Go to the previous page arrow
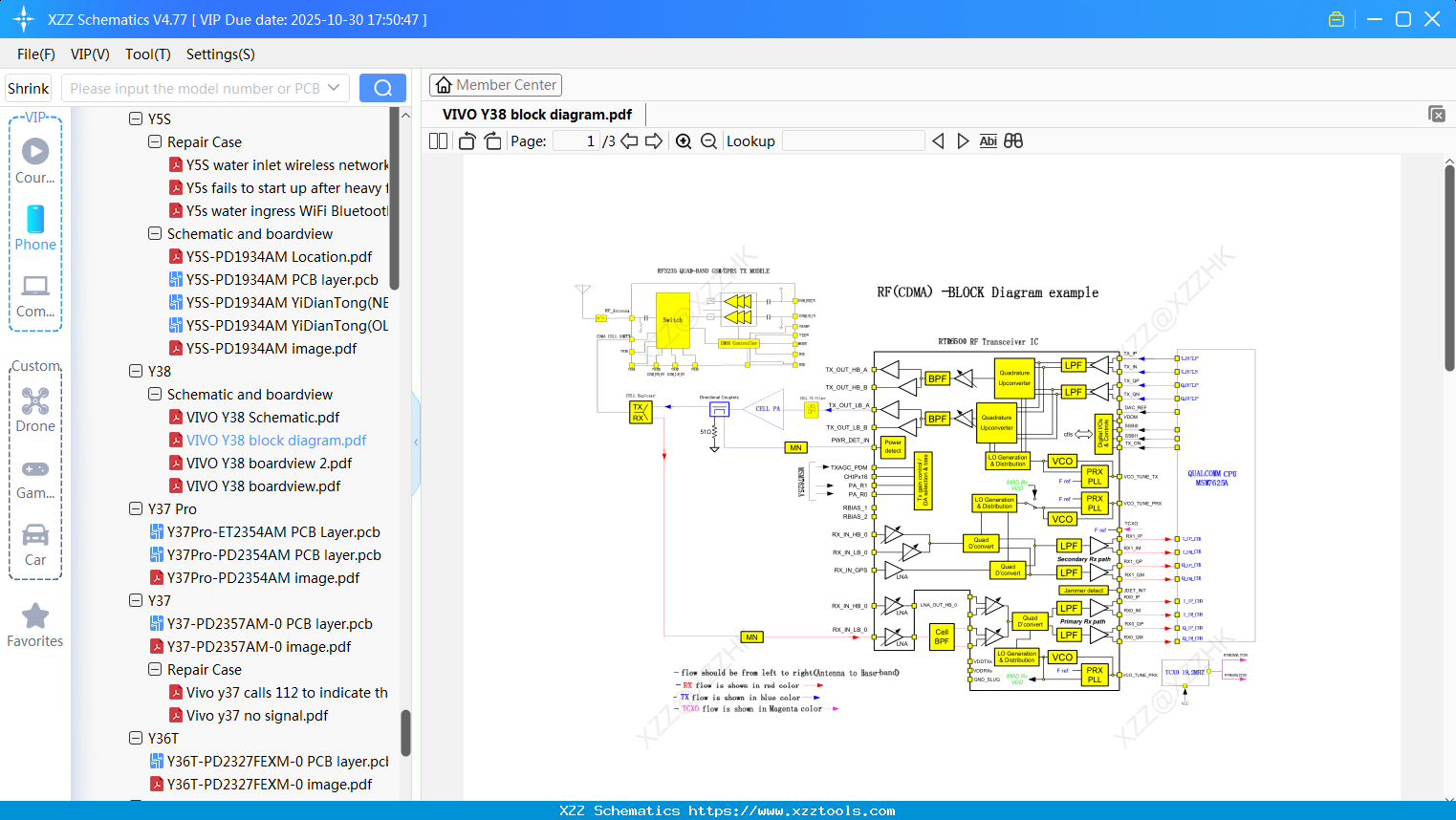This screenshot has width=1456, height=820. point(629,141)
